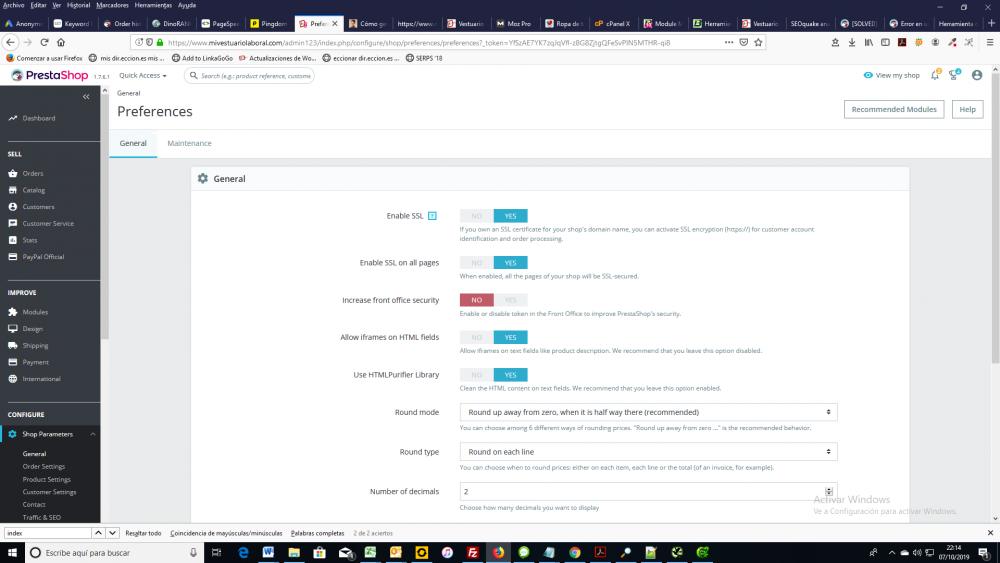This screenshot has height=563, width=1000.
Task: Set Use HTMLPurifier Library to YES
Action: 510,375
